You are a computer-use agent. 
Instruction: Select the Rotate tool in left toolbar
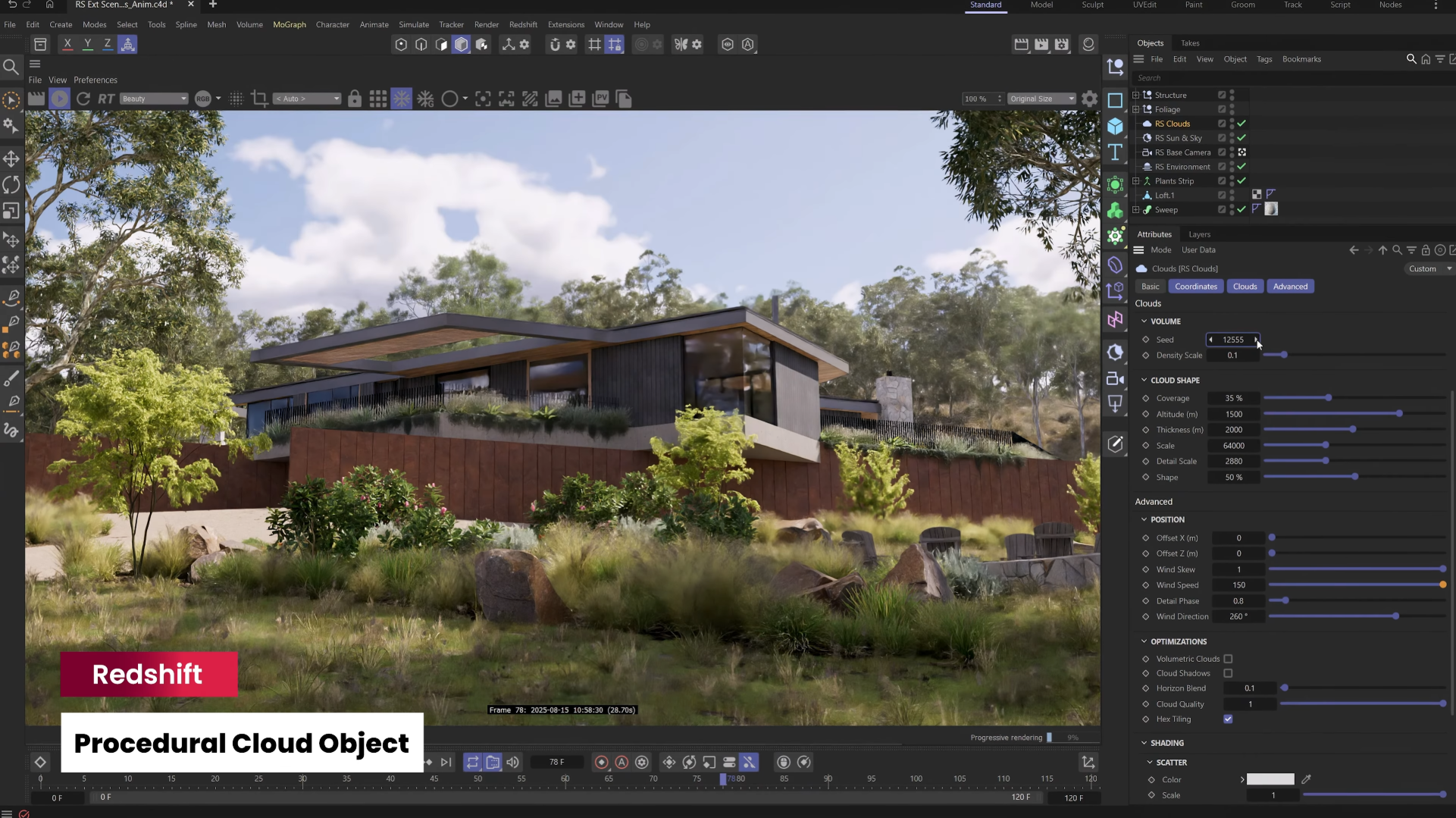(x=11, y=185)
